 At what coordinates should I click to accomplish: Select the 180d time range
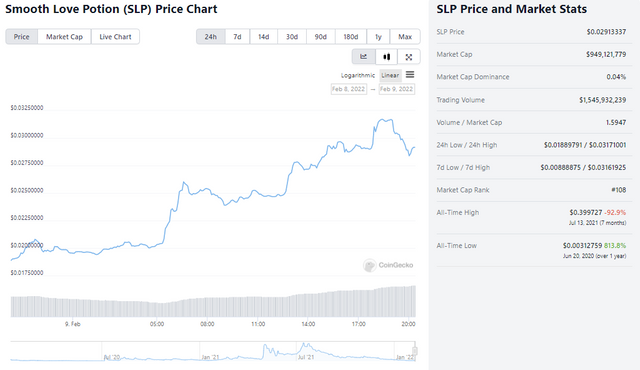pyautogui.click(x=351, y=37)
